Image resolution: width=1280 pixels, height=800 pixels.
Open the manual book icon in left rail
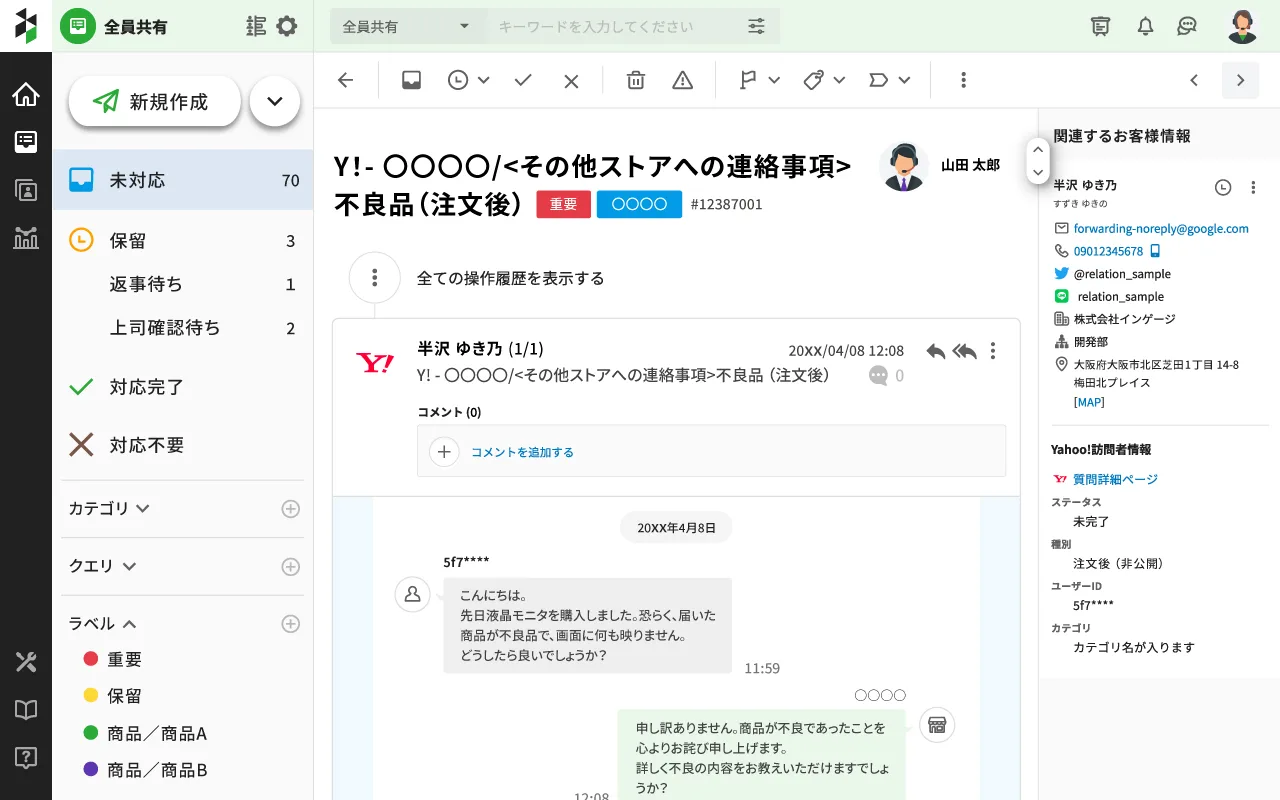pyautogui.click(x=26, y=710)
